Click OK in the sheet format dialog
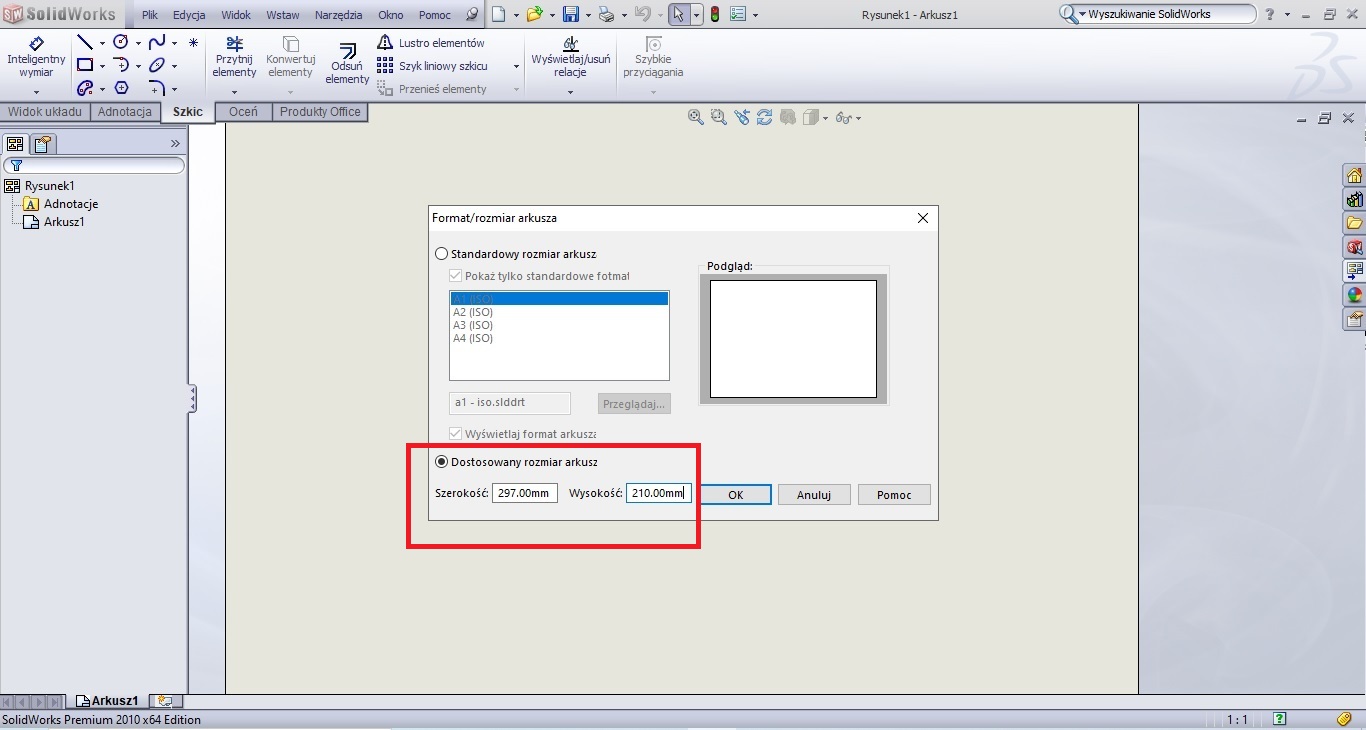Image resolution: width=1366 pixels, height=730 pixels. [735, 494]
